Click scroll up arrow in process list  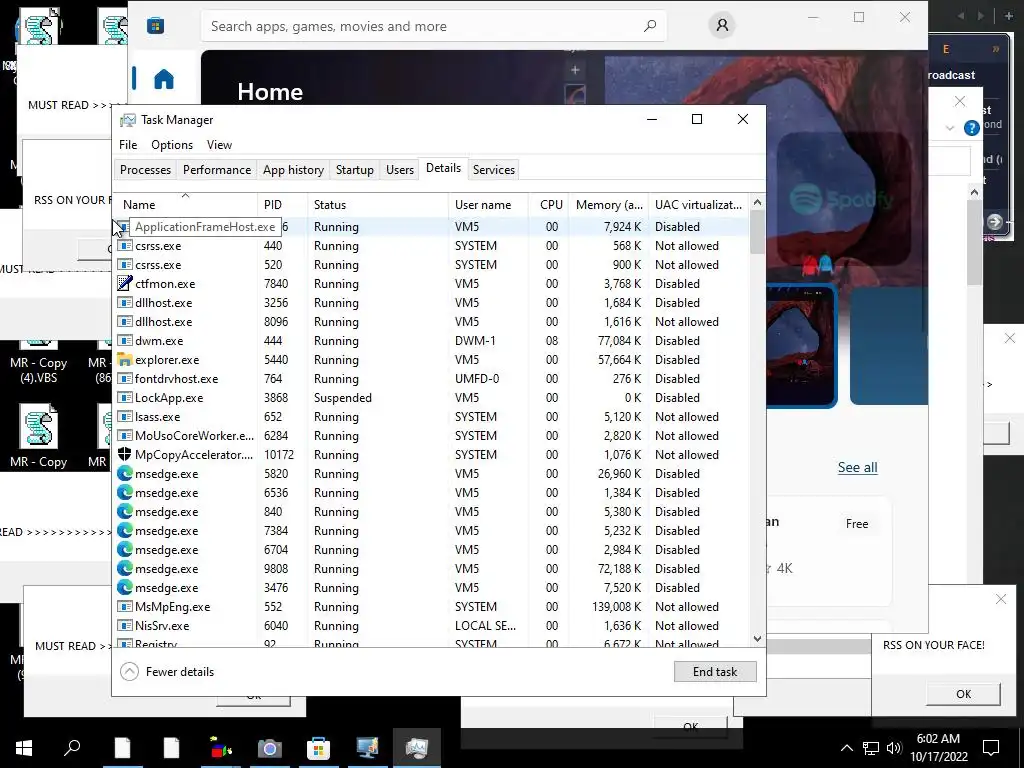757,202
